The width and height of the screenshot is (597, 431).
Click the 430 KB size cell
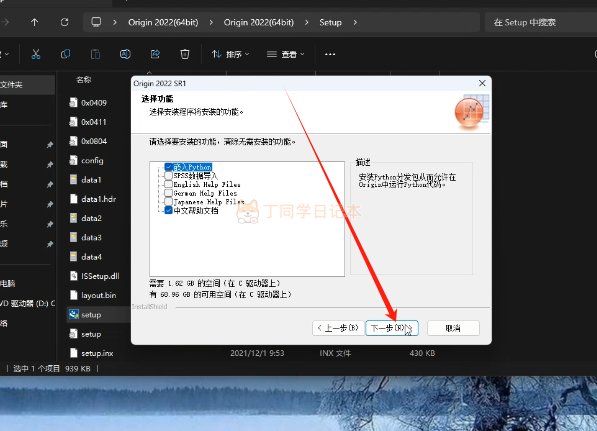click(x=422, y=353)
